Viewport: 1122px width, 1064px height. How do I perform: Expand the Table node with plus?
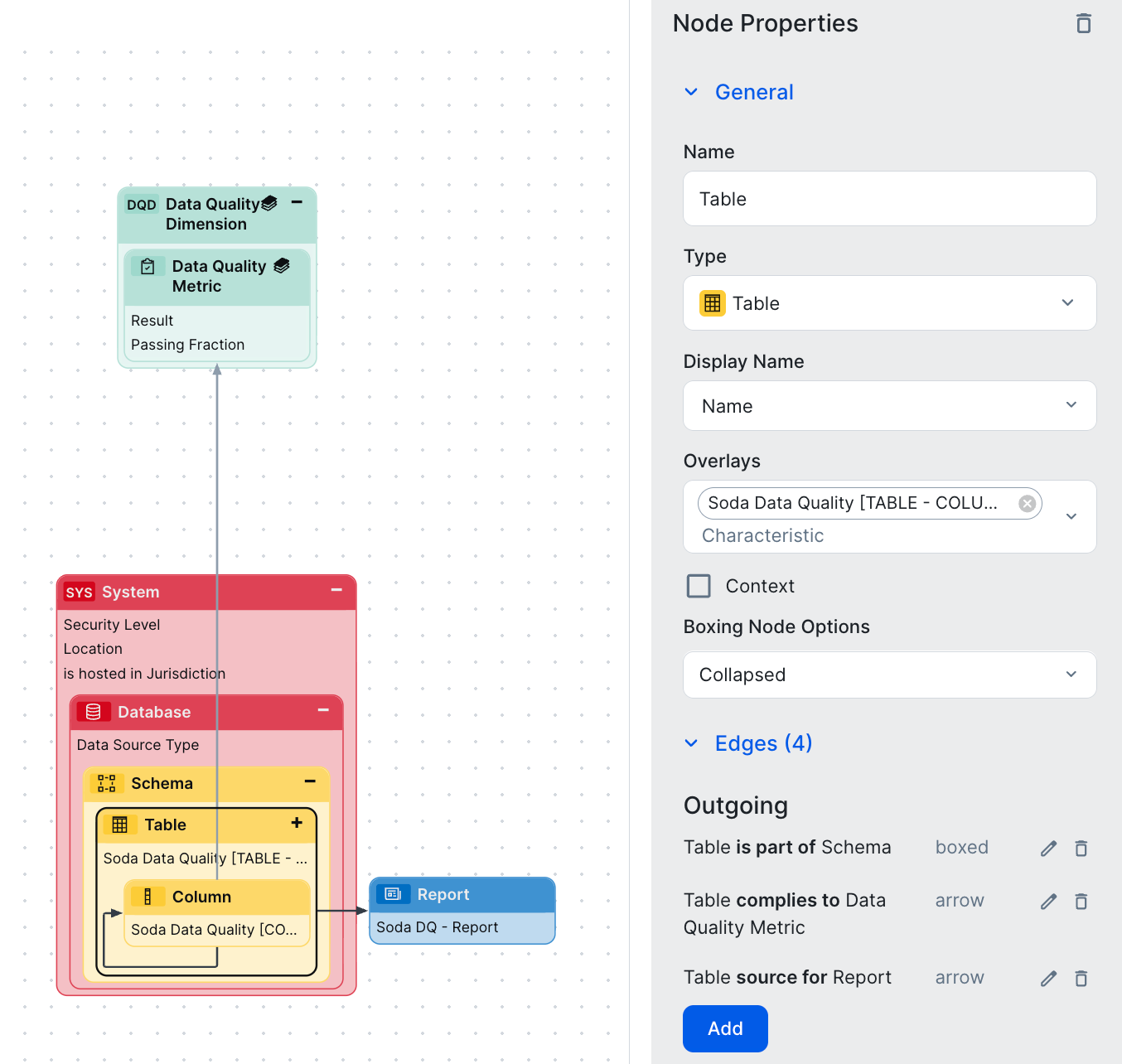click(x=297, y=823)
